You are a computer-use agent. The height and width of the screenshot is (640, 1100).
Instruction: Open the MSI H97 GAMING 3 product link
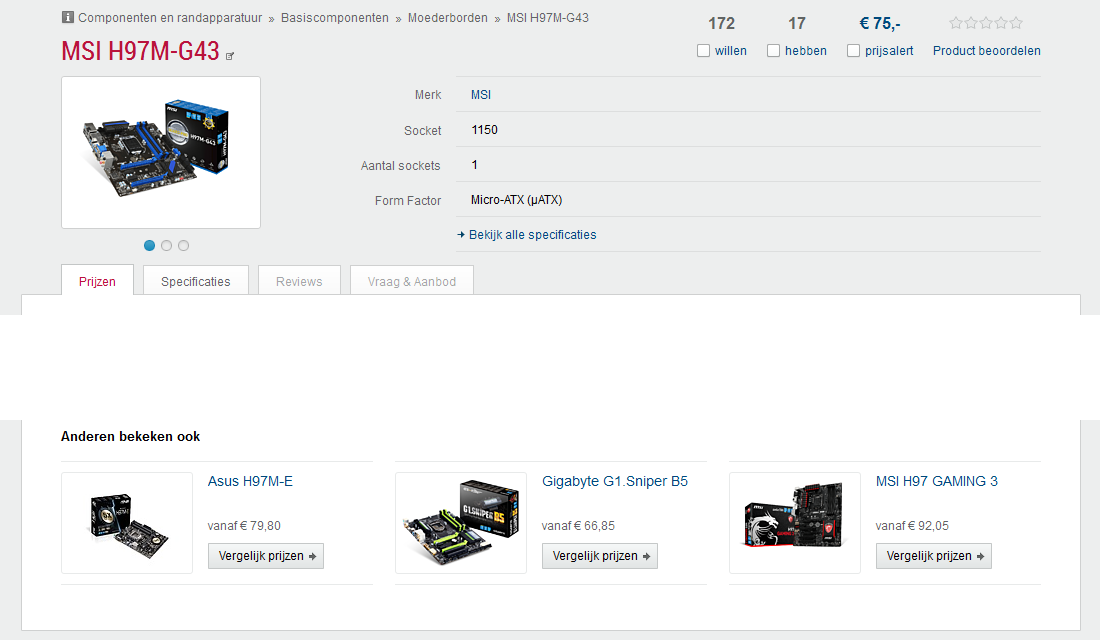(x=937, y=481)
